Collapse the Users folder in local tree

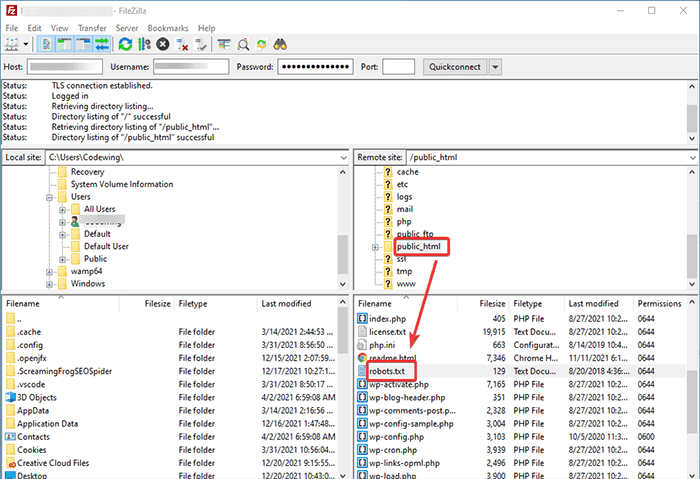48,197
